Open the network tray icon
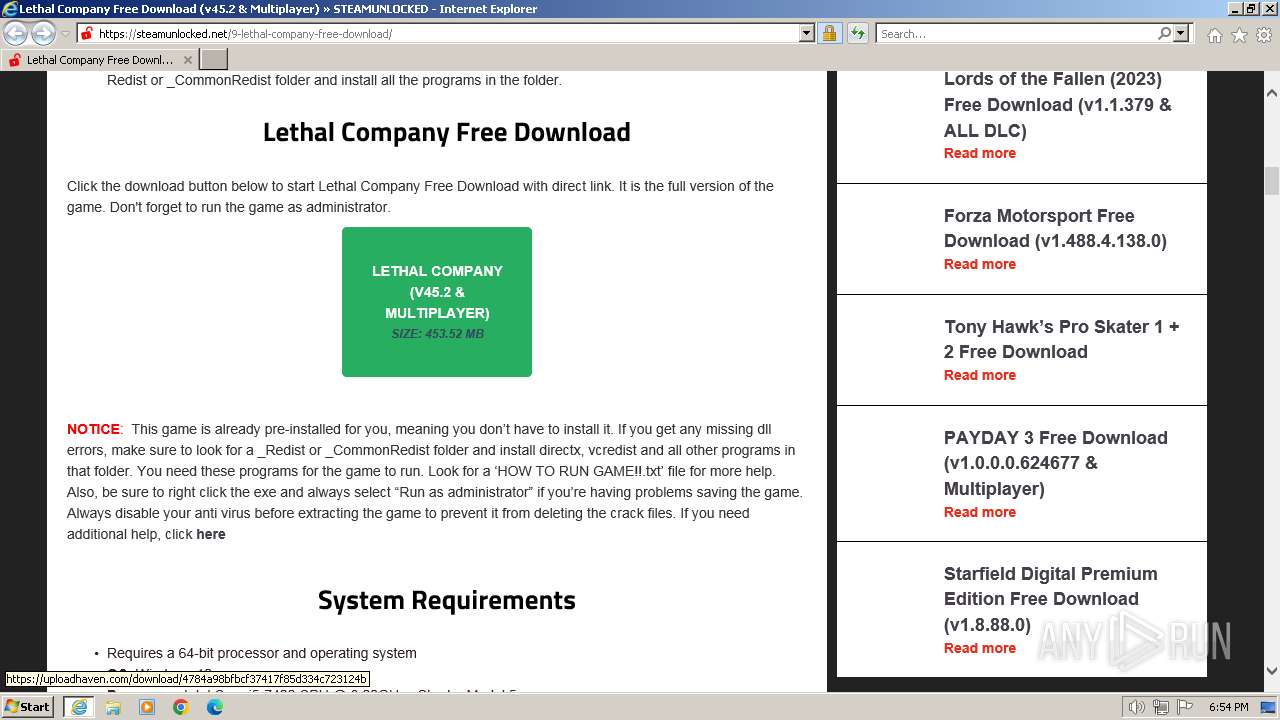 (x=1162, y=707)
